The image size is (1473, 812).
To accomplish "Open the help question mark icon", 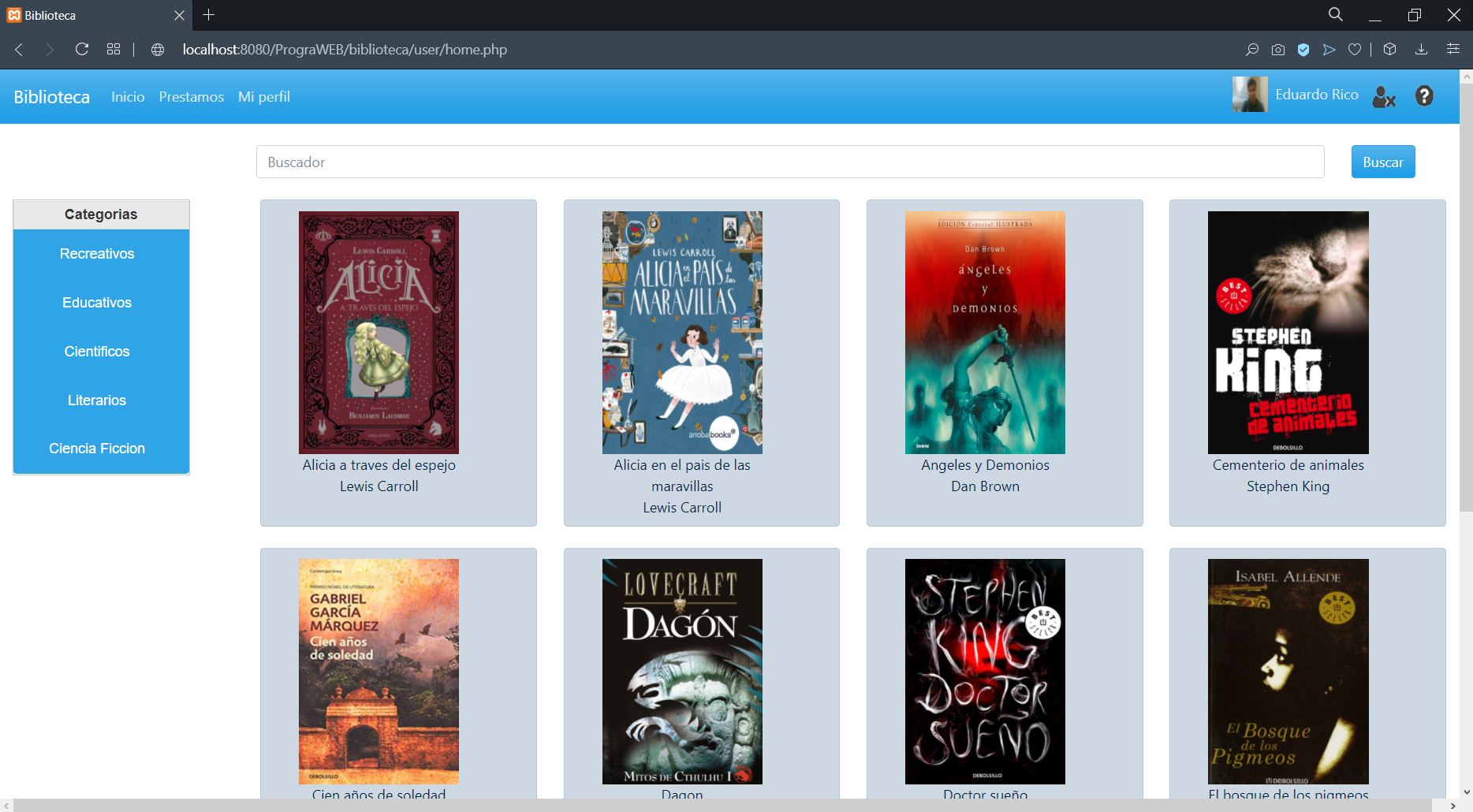I will 1424,96.
